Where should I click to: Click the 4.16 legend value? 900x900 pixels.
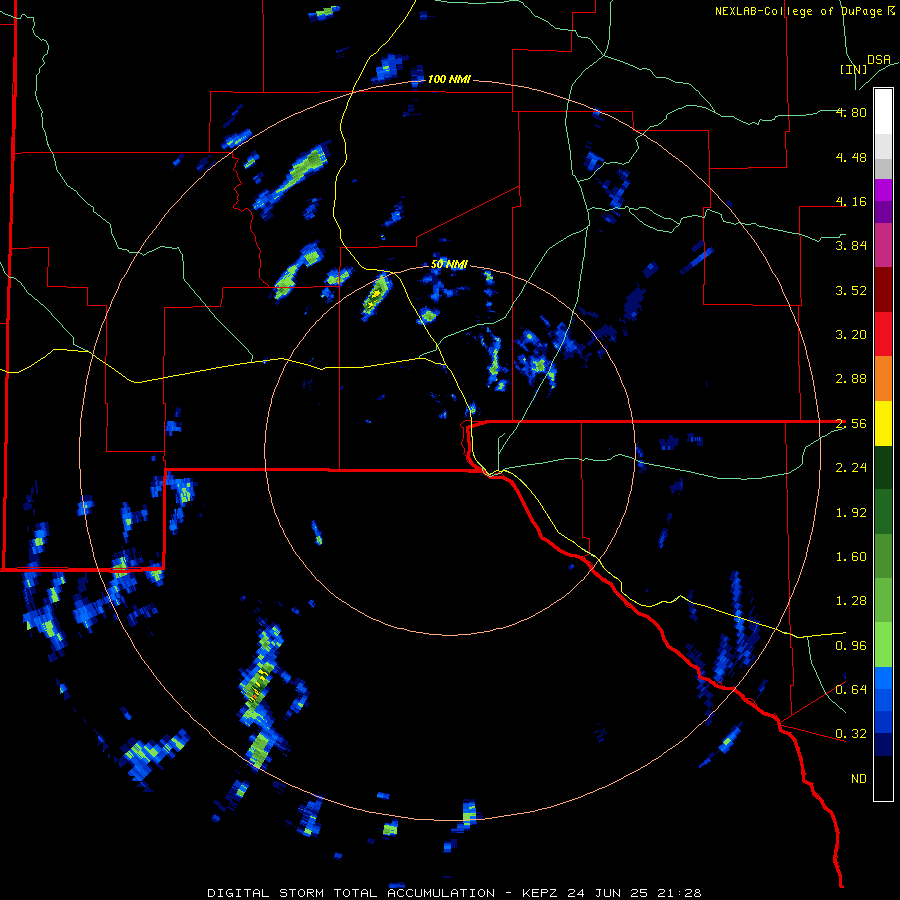point(851,201)
